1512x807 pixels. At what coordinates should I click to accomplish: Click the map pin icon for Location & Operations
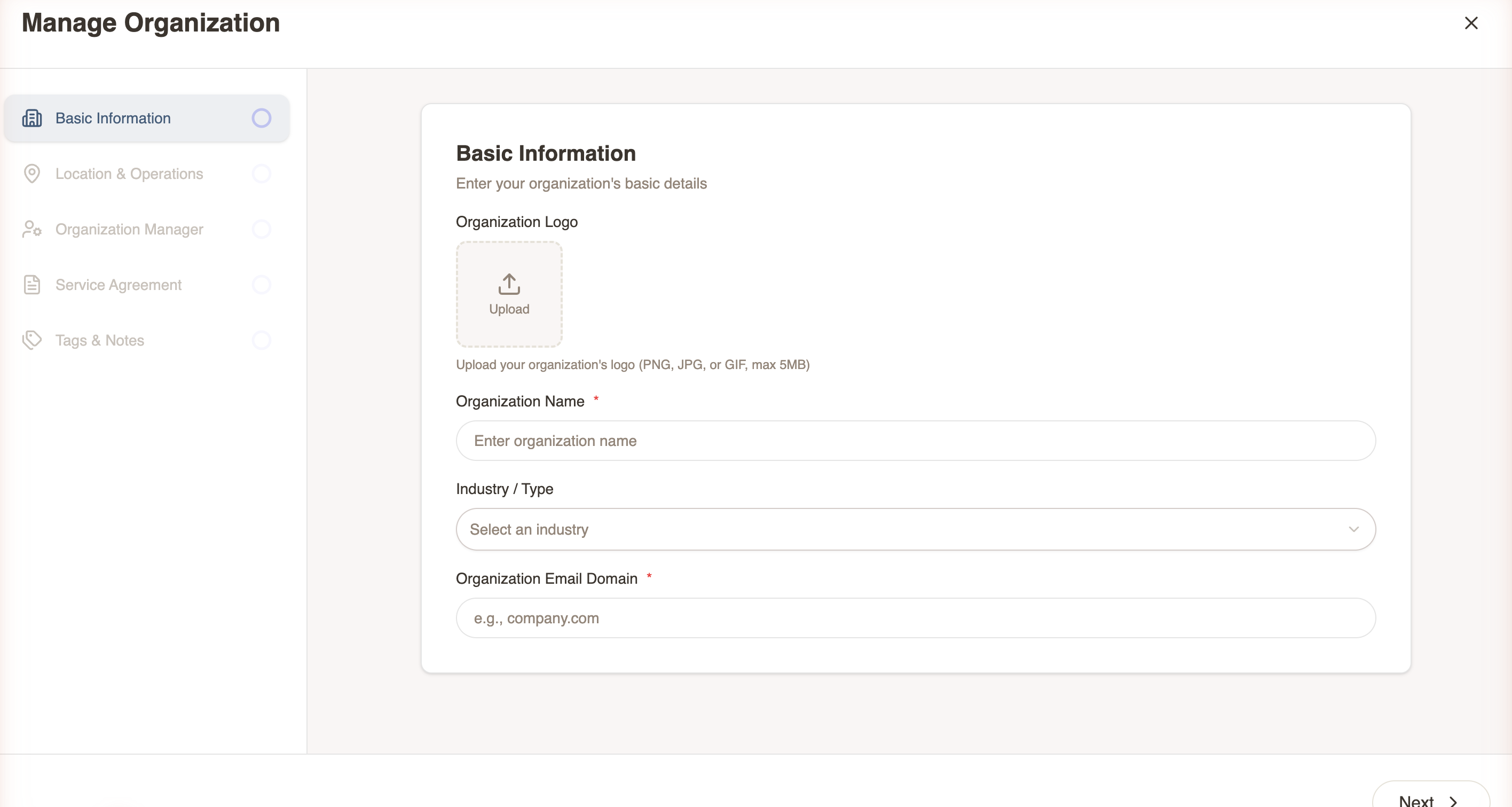click(31, 174)
